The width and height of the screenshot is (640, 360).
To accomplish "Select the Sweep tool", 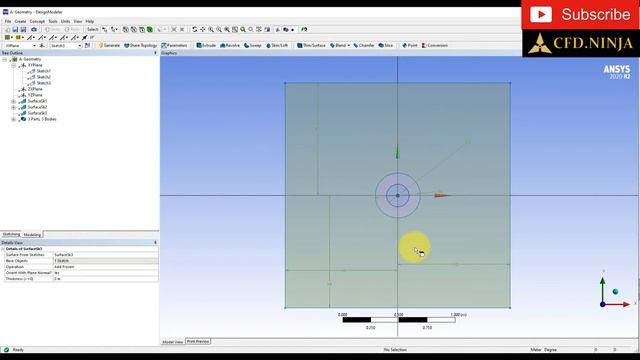I will pyautogui.click(x=253, y=45).
